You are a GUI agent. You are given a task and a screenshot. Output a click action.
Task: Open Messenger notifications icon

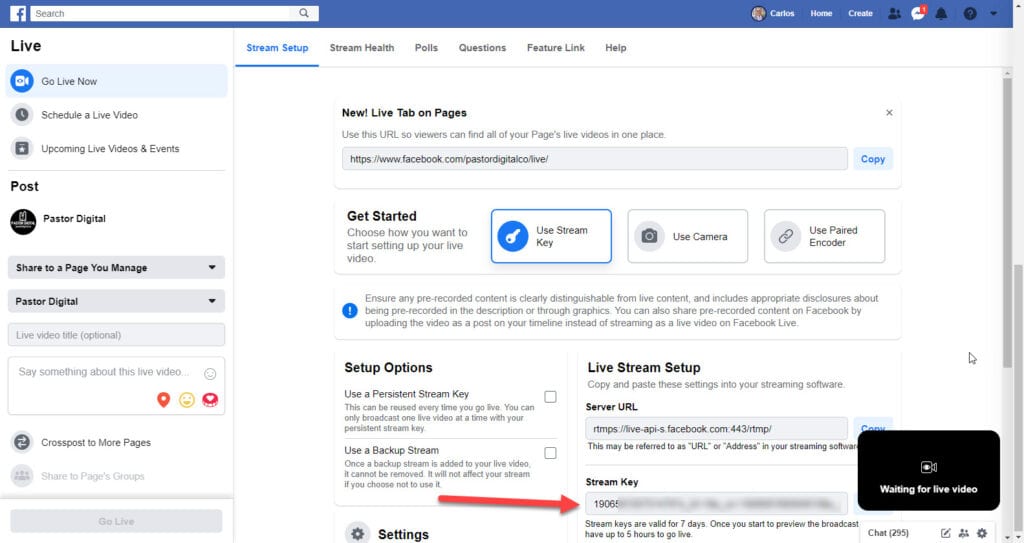pyautogui.click(x=918, y=13)
